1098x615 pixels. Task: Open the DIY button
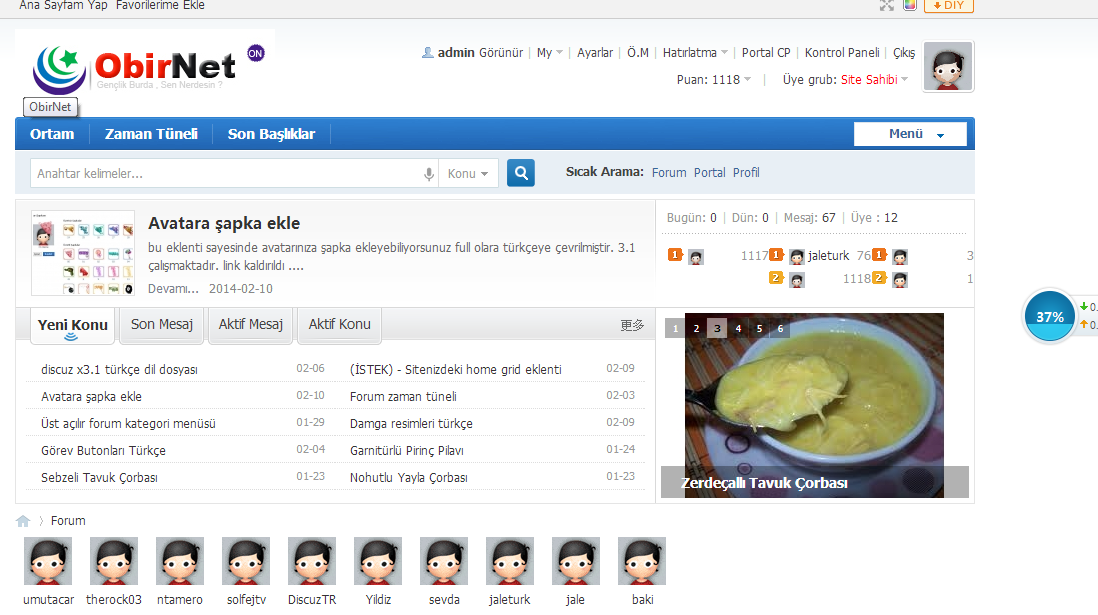coord(949,6)
